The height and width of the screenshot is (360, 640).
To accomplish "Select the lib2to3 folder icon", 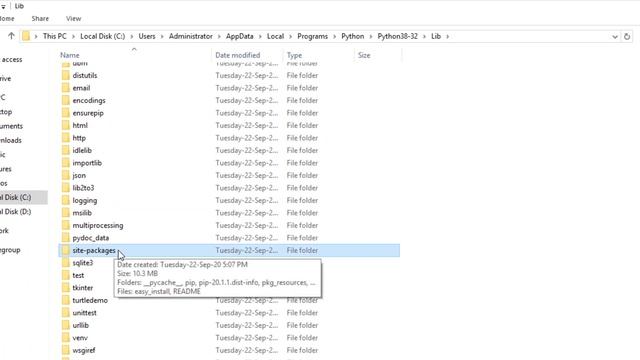I will pyautogui.click(x=66, y=188).
